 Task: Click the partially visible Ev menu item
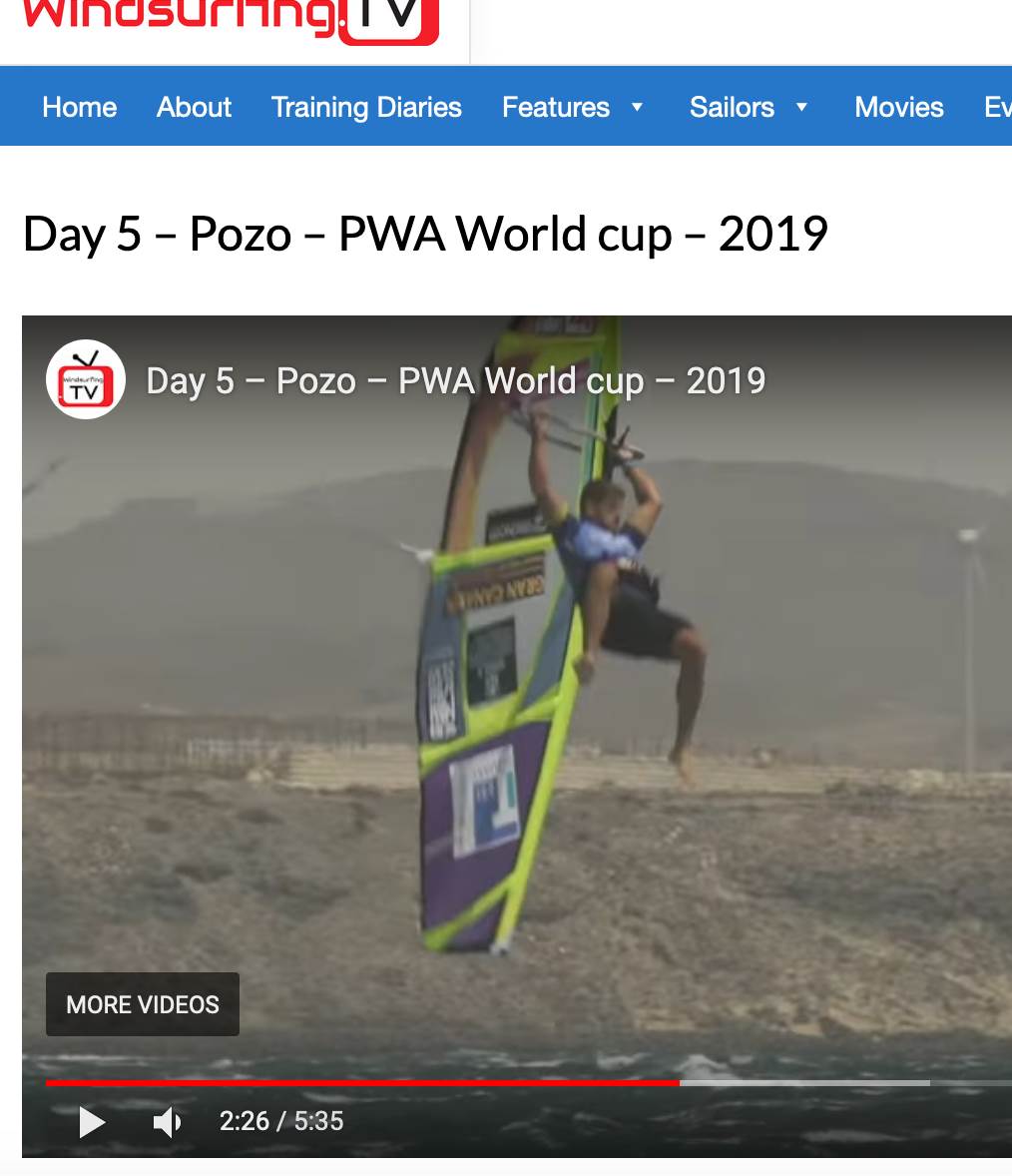point(998,107)
